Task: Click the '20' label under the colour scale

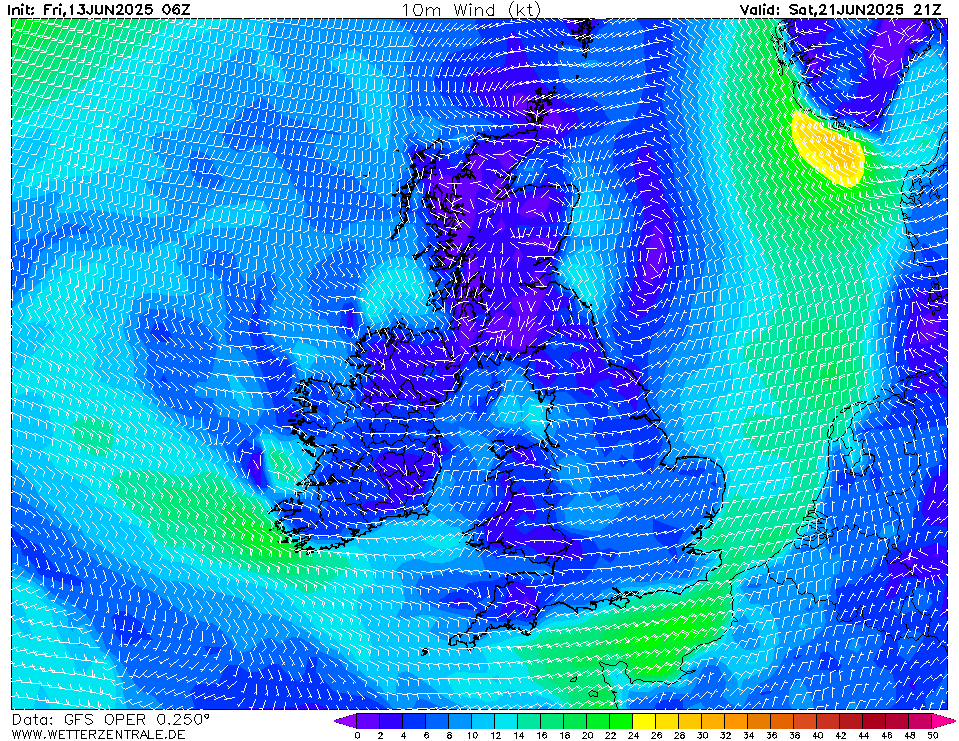Action: [x=587, y=735]
